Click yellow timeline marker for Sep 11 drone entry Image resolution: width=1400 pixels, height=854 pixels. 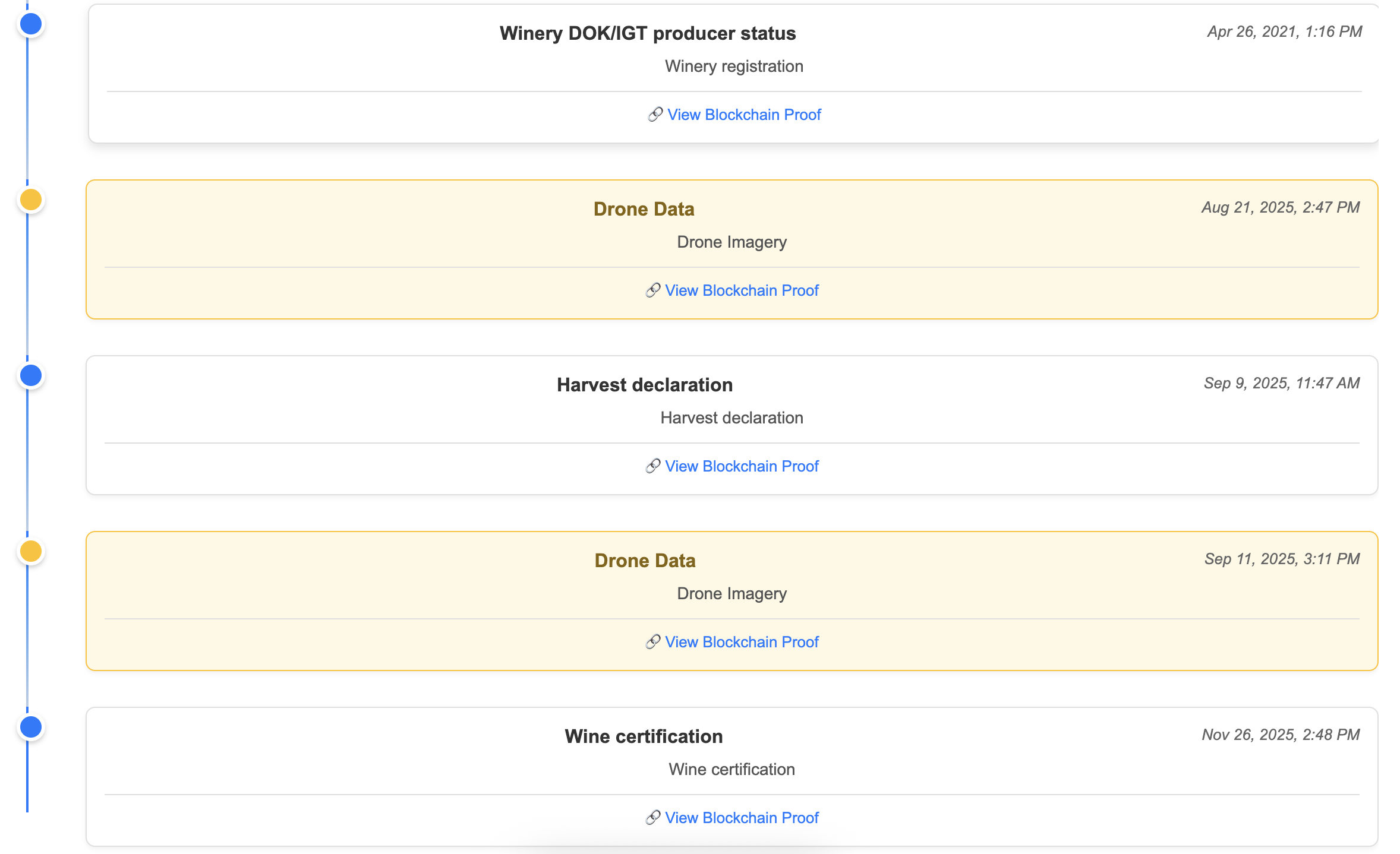tap(31, 552)
